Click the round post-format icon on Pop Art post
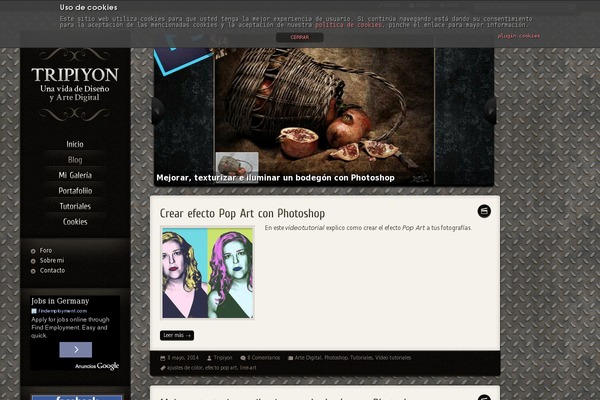Screen dimensions: 600x400 484,211
